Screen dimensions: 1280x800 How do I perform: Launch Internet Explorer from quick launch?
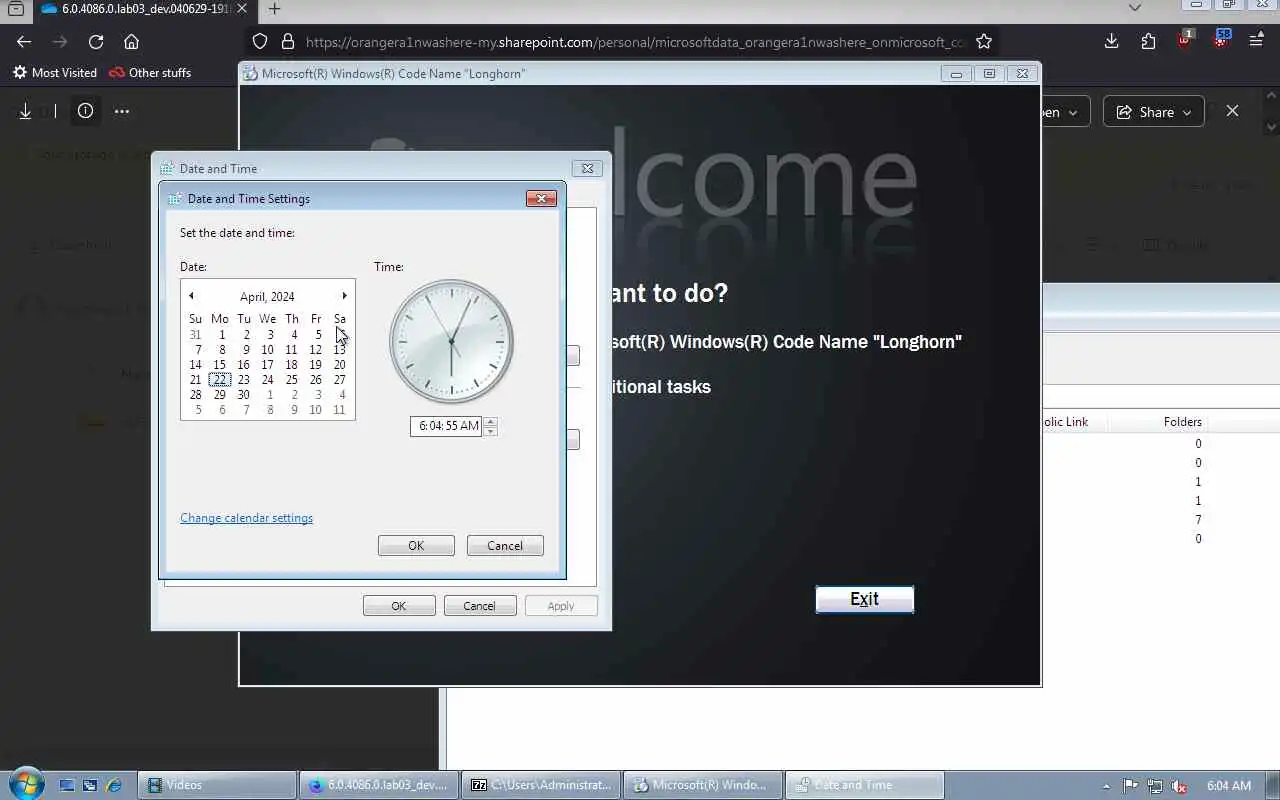[x=114, y=785]
